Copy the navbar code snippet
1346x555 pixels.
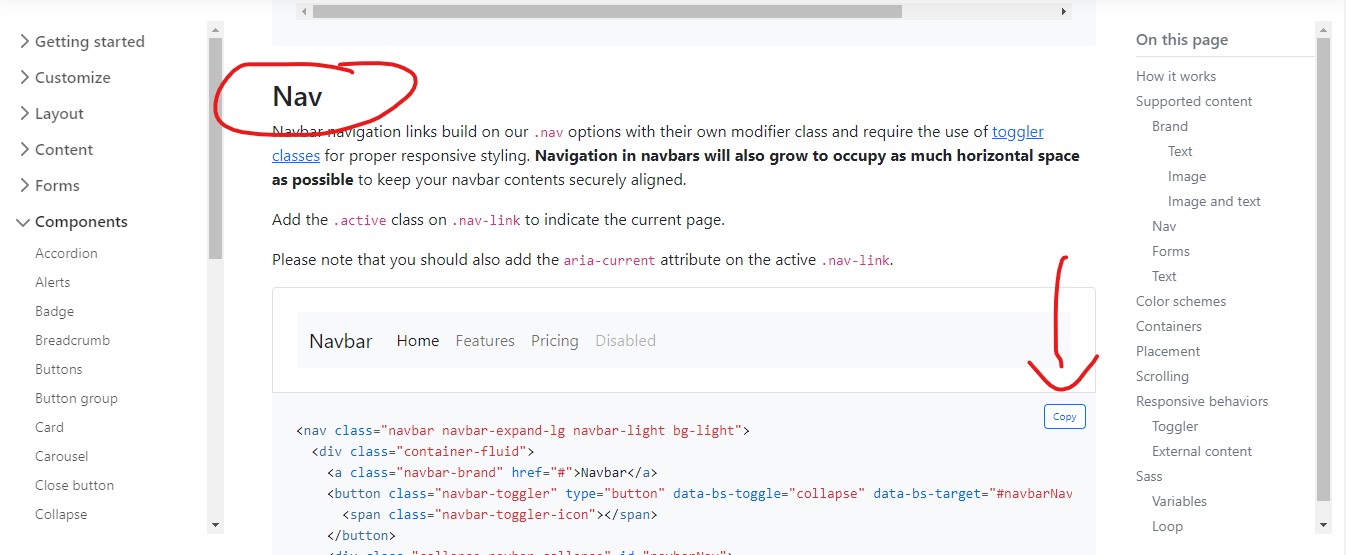1064,416
